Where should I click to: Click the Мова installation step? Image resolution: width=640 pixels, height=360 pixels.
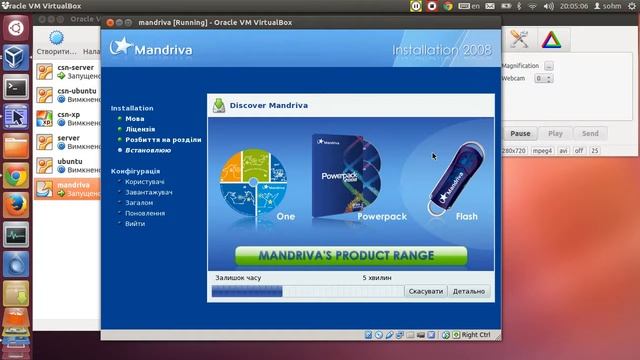[135, 119]
